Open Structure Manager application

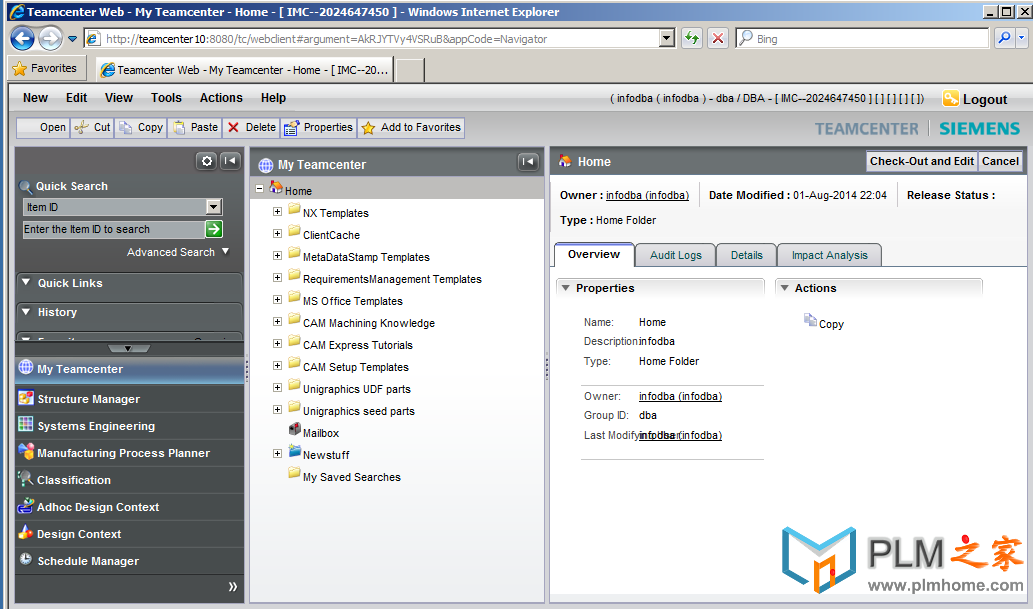click(x=130, y=399)
